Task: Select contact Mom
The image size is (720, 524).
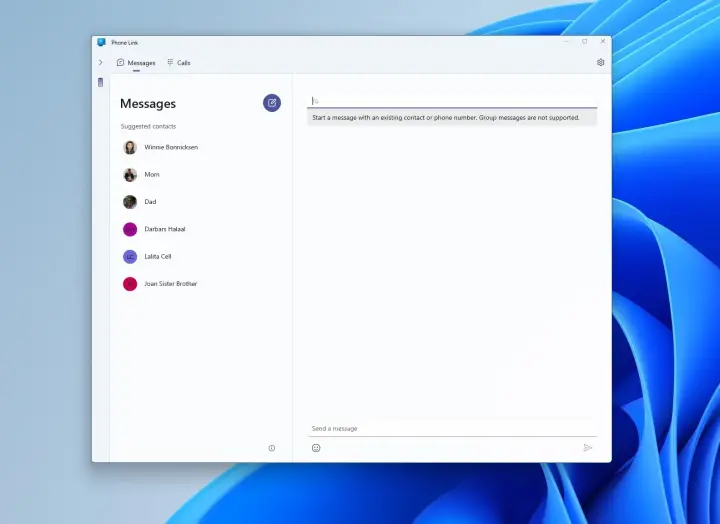Action: click(x=201, y=175)
